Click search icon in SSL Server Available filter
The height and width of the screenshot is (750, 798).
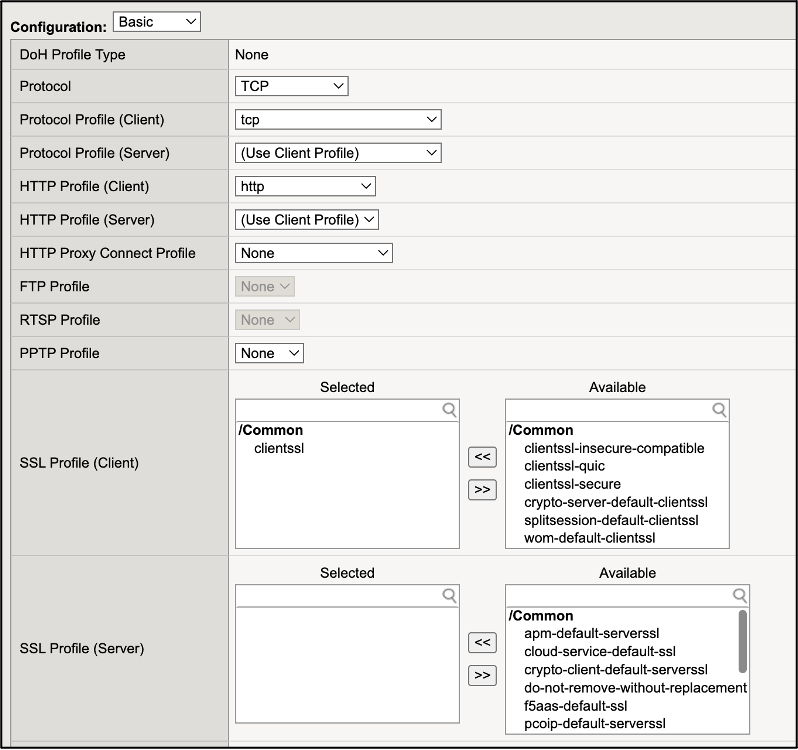point(739,596)
